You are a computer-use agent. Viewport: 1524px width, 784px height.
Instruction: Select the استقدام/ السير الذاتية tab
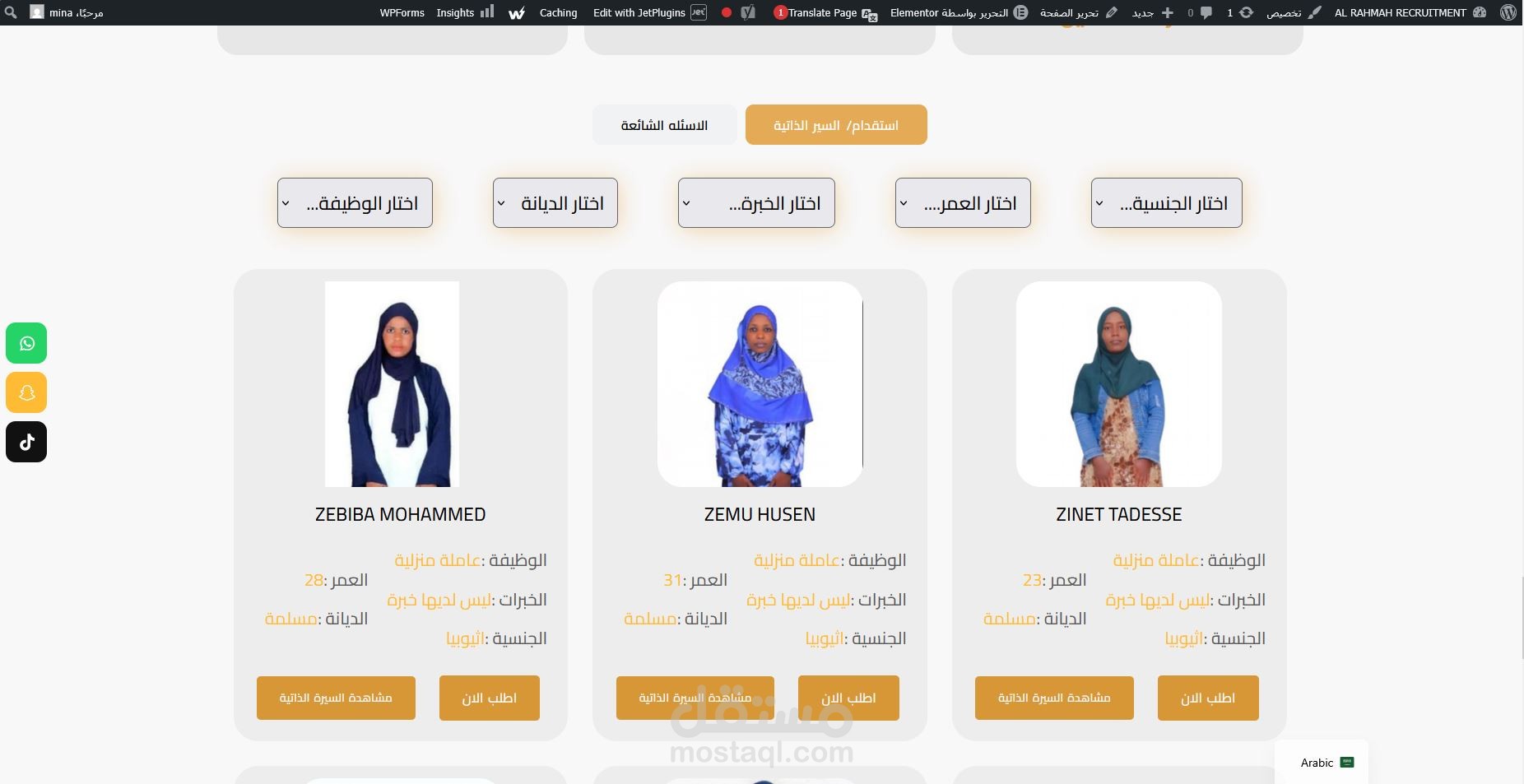836,125
